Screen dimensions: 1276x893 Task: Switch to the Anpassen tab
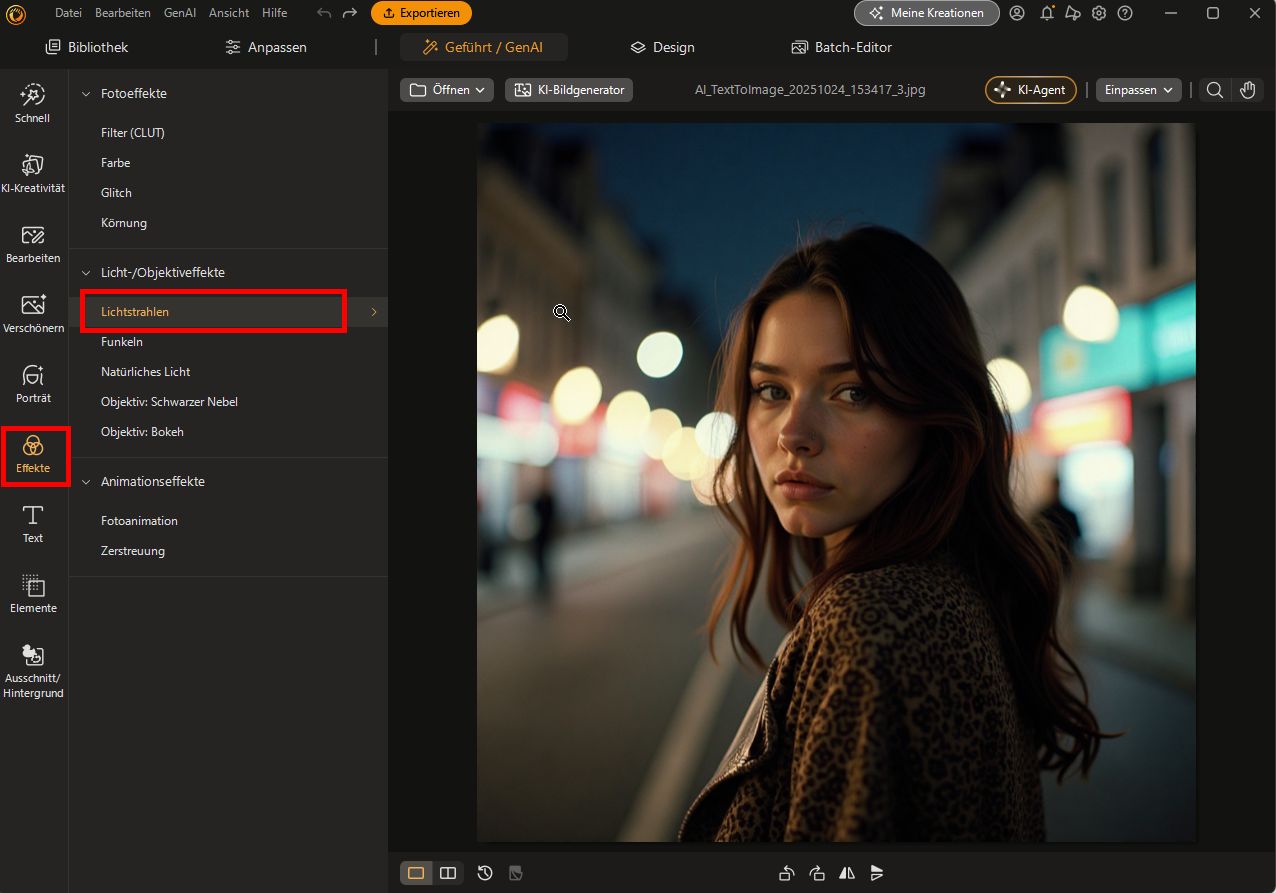pyautogui.click(x=266, y=47)
